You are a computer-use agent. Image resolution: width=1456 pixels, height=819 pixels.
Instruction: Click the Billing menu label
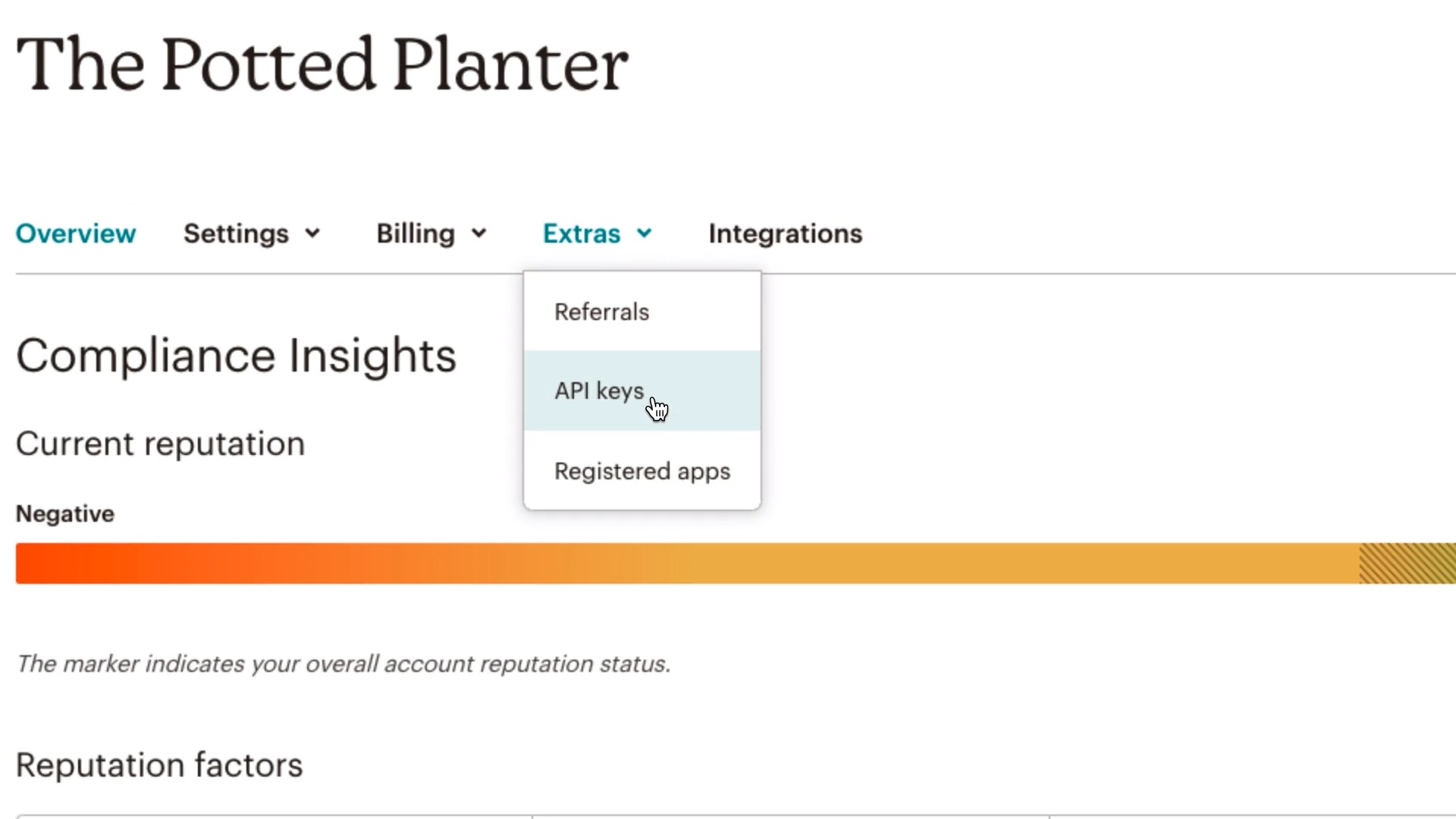click(416, 234)
